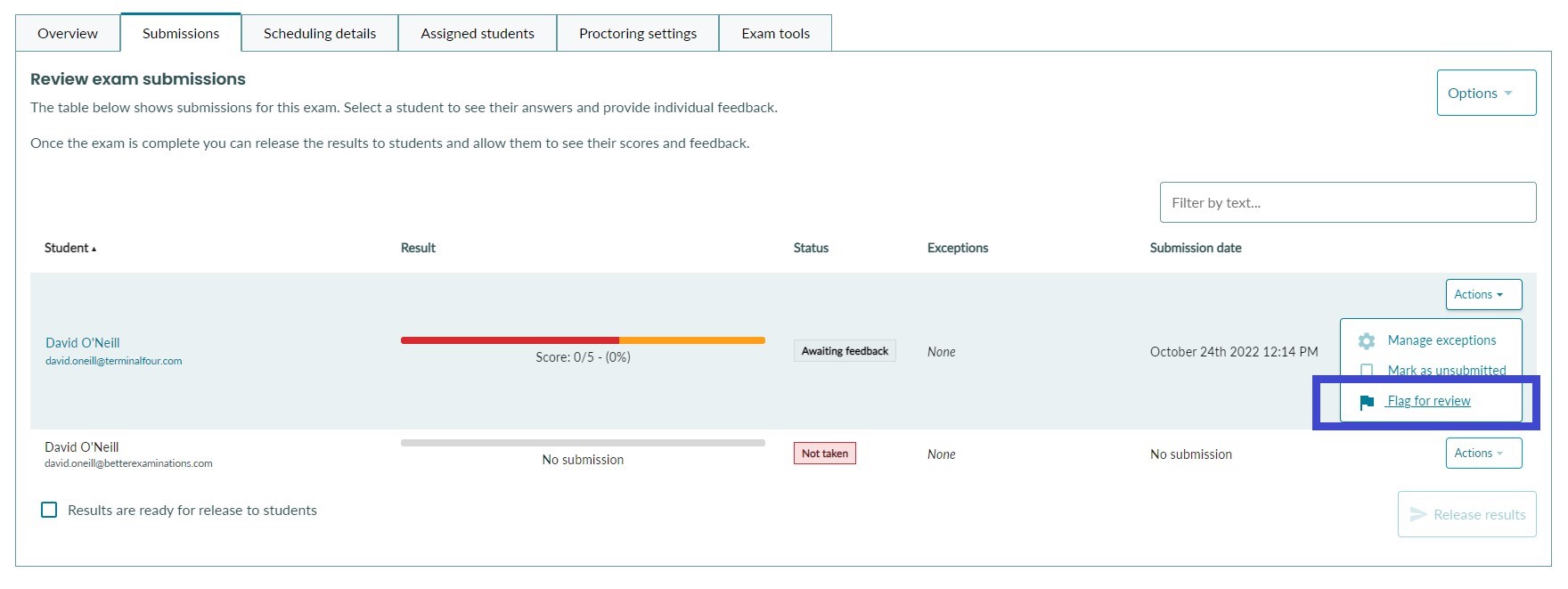Select the Submissions tab
1568x589 pixels.
click(181, 33)
